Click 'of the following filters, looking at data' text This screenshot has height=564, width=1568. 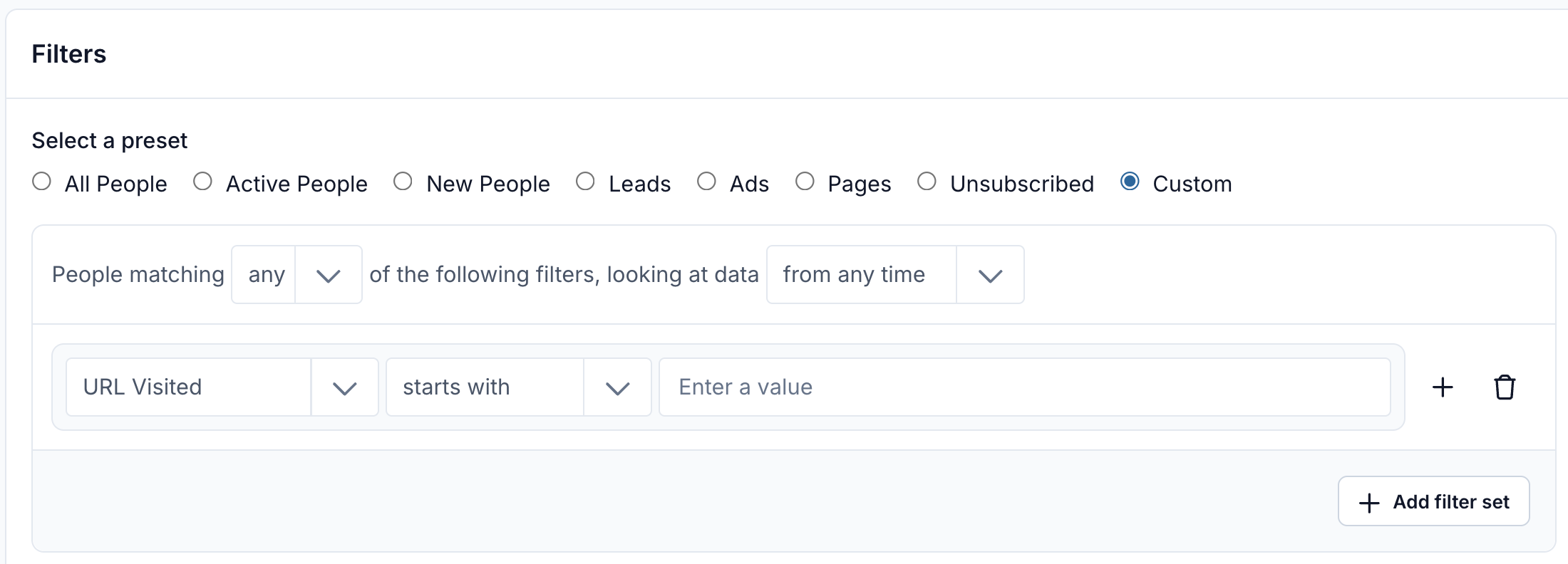point(564,275)
